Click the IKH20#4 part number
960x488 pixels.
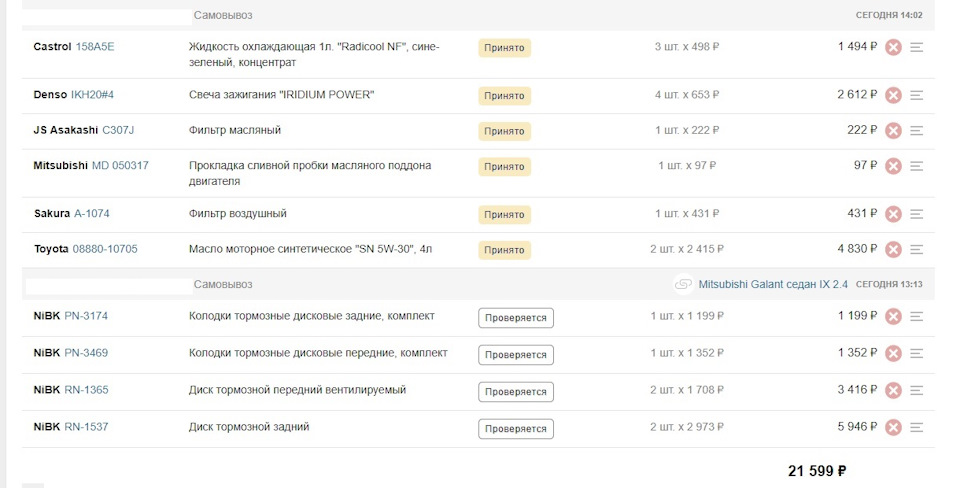tap(92, 95)
